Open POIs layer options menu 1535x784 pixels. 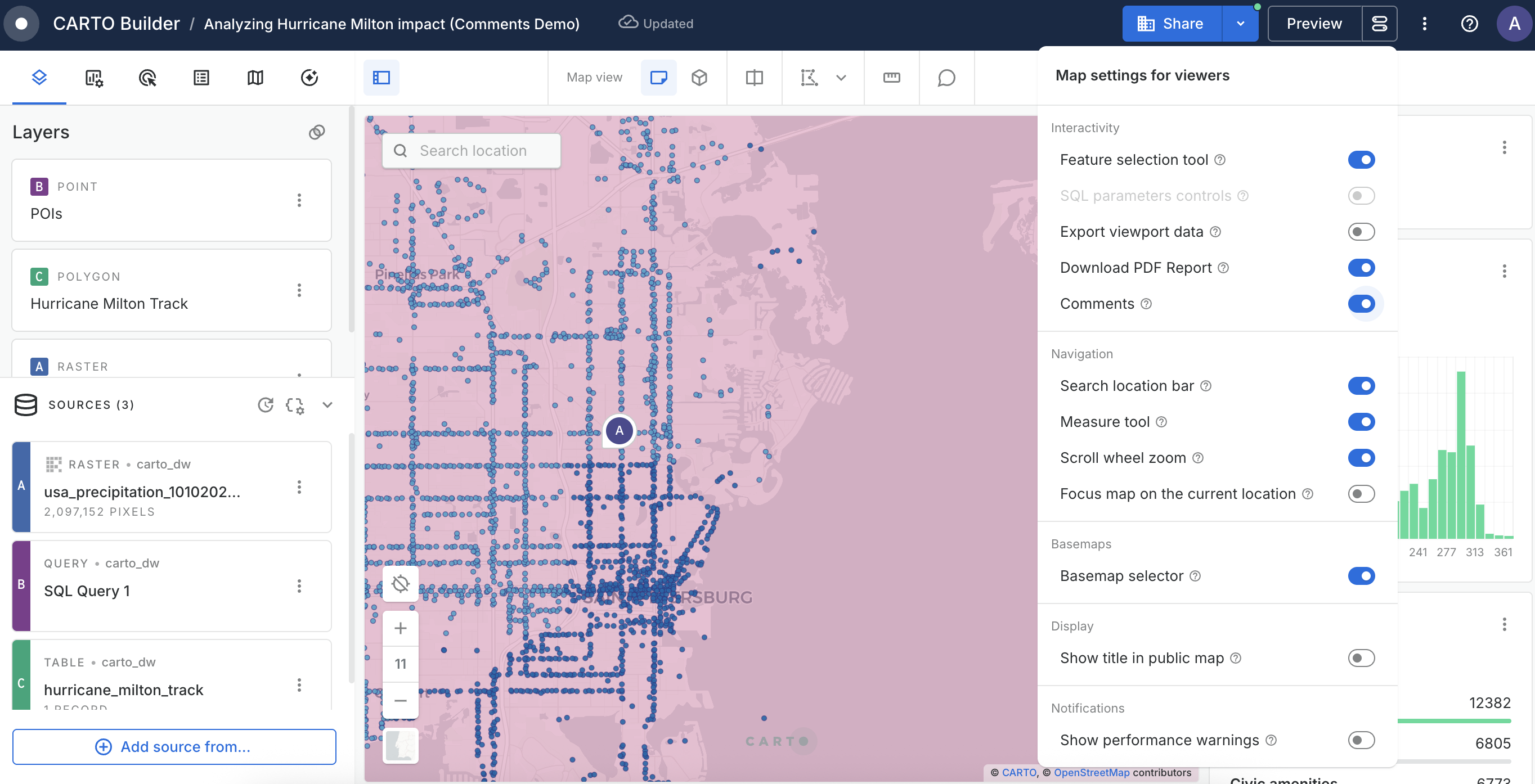tap(299, 200)
